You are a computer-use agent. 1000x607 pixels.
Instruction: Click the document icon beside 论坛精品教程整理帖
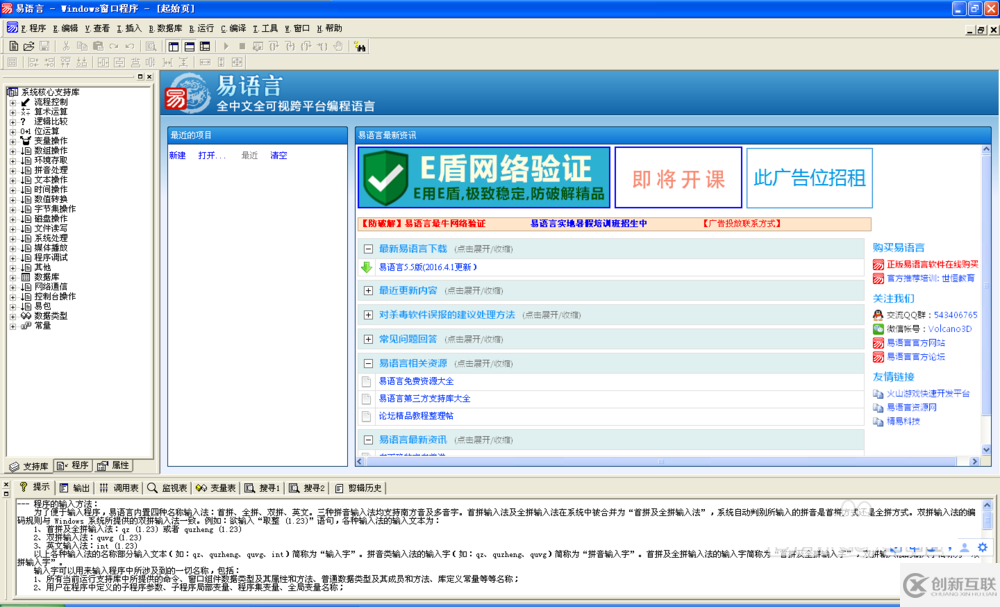click(367, 416)
